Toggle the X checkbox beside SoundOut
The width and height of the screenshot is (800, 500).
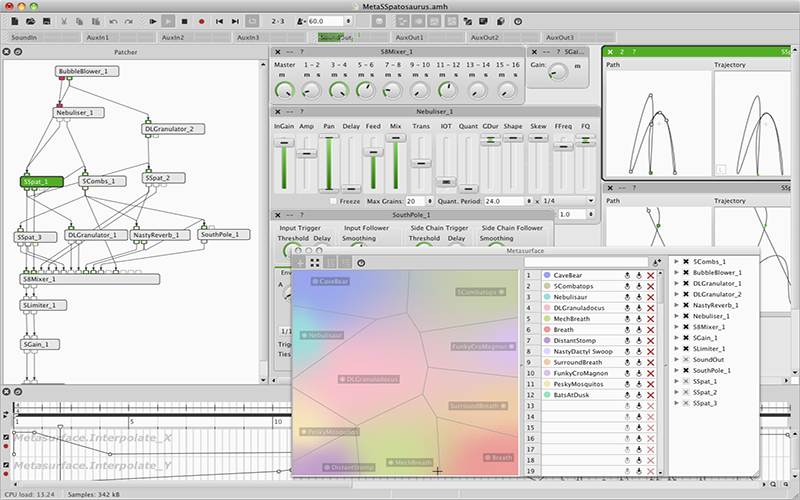tap(686, 360)
